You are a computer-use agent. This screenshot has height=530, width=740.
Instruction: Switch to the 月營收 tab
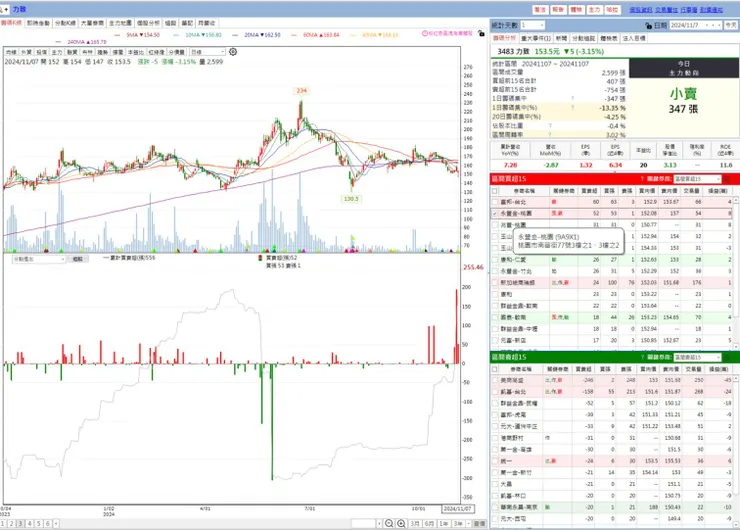point(207,23)
